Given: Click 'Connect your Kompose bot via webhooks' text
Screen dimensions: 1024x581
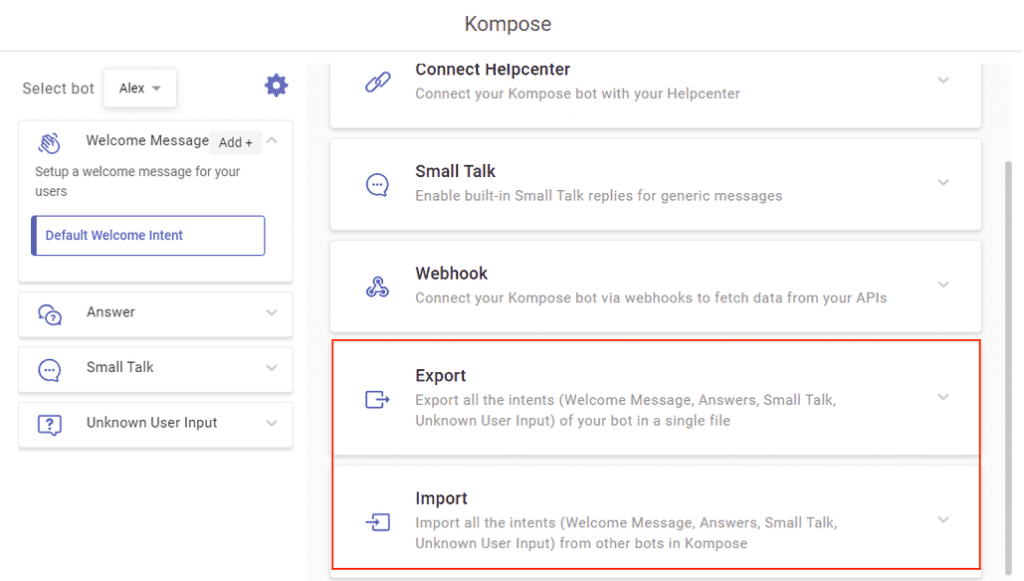Looking at the screenshot, I should coord(651,298).
